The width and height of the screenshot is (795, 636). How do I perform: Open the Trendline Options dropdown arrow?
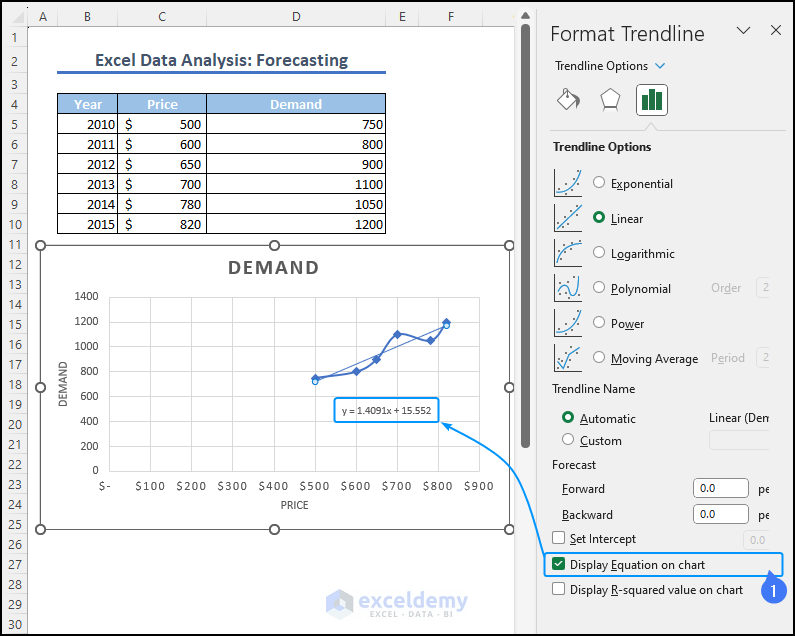[660, 66]
